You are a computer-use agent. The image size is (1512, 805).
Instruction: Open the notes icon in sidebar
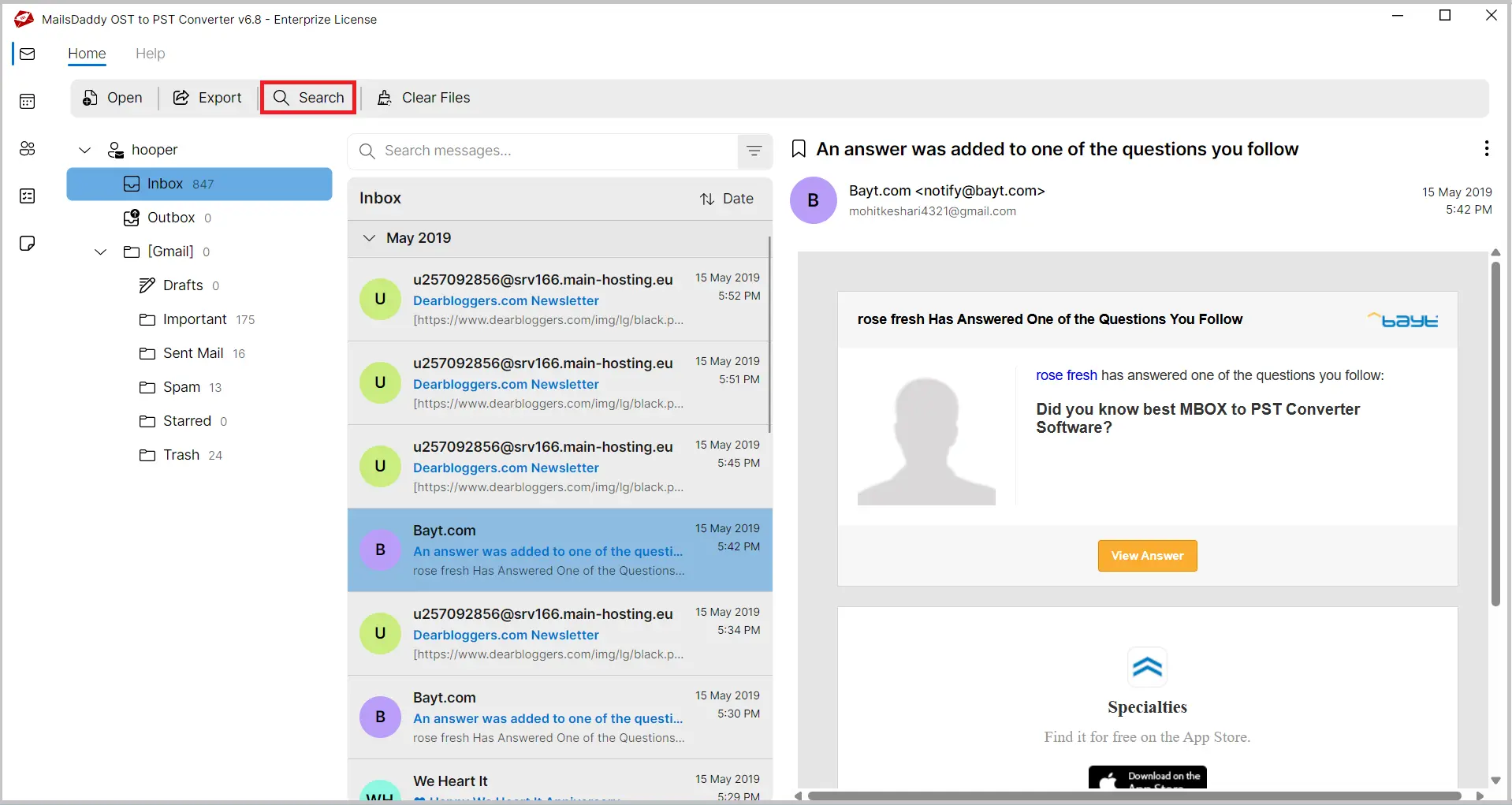(28, 243)
